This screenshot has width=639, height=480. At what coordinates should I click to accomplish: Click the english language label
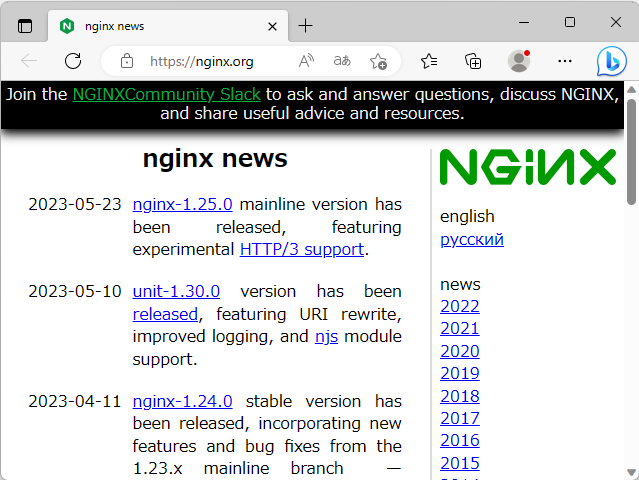click(467, 216)
